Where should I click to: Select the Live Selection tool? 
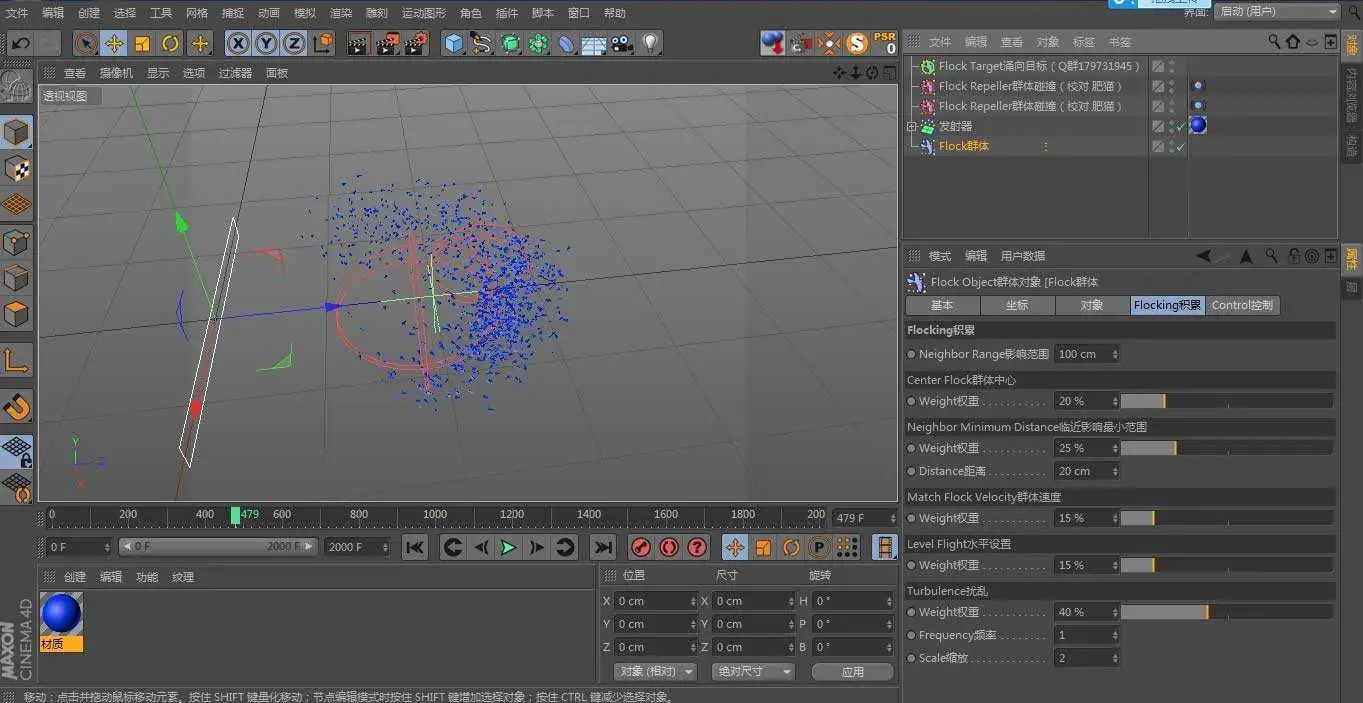pos(86,43)
